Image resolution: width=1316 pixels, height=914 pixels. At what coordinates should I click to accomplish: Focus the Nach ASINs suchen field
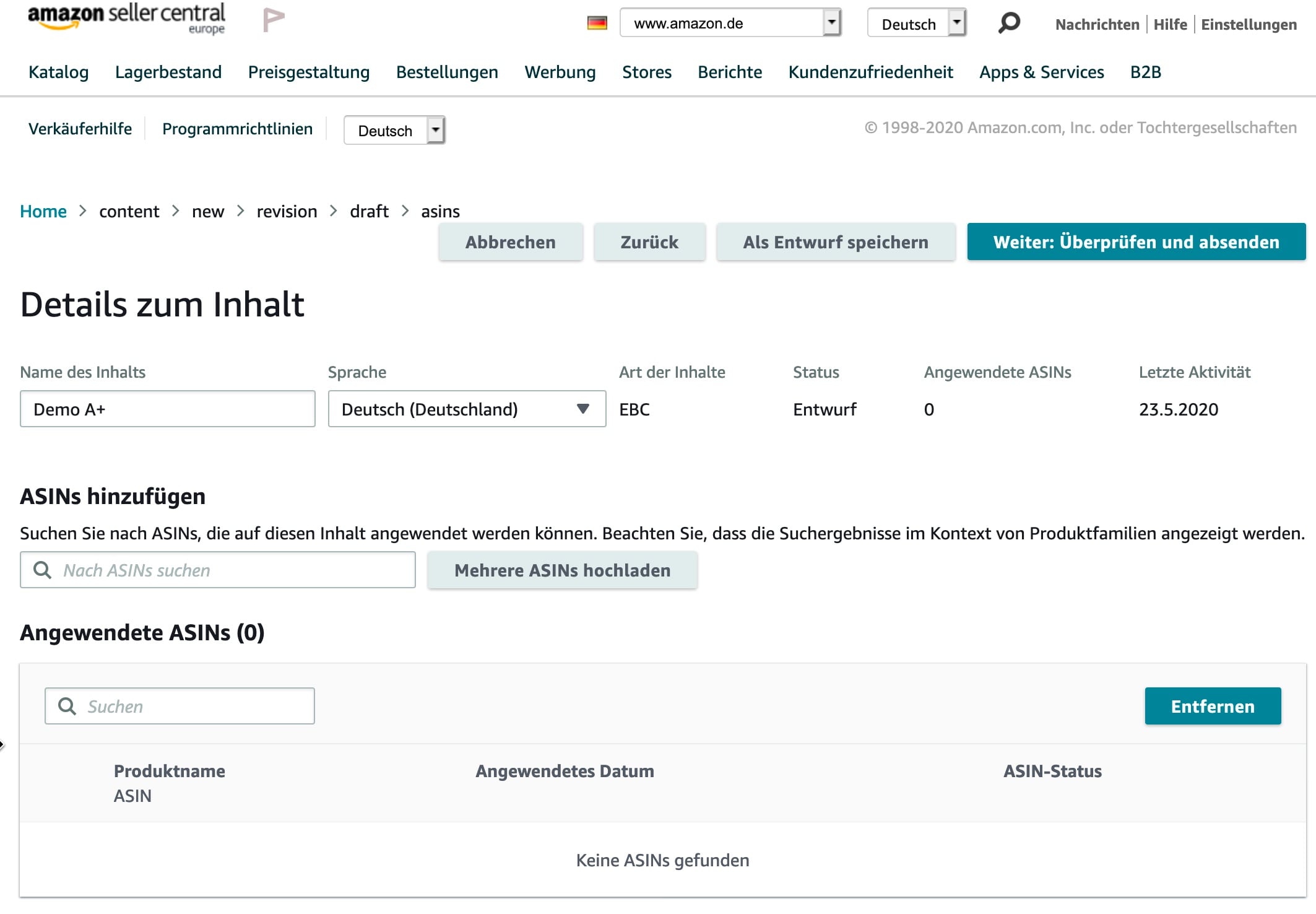click(218, 570)
